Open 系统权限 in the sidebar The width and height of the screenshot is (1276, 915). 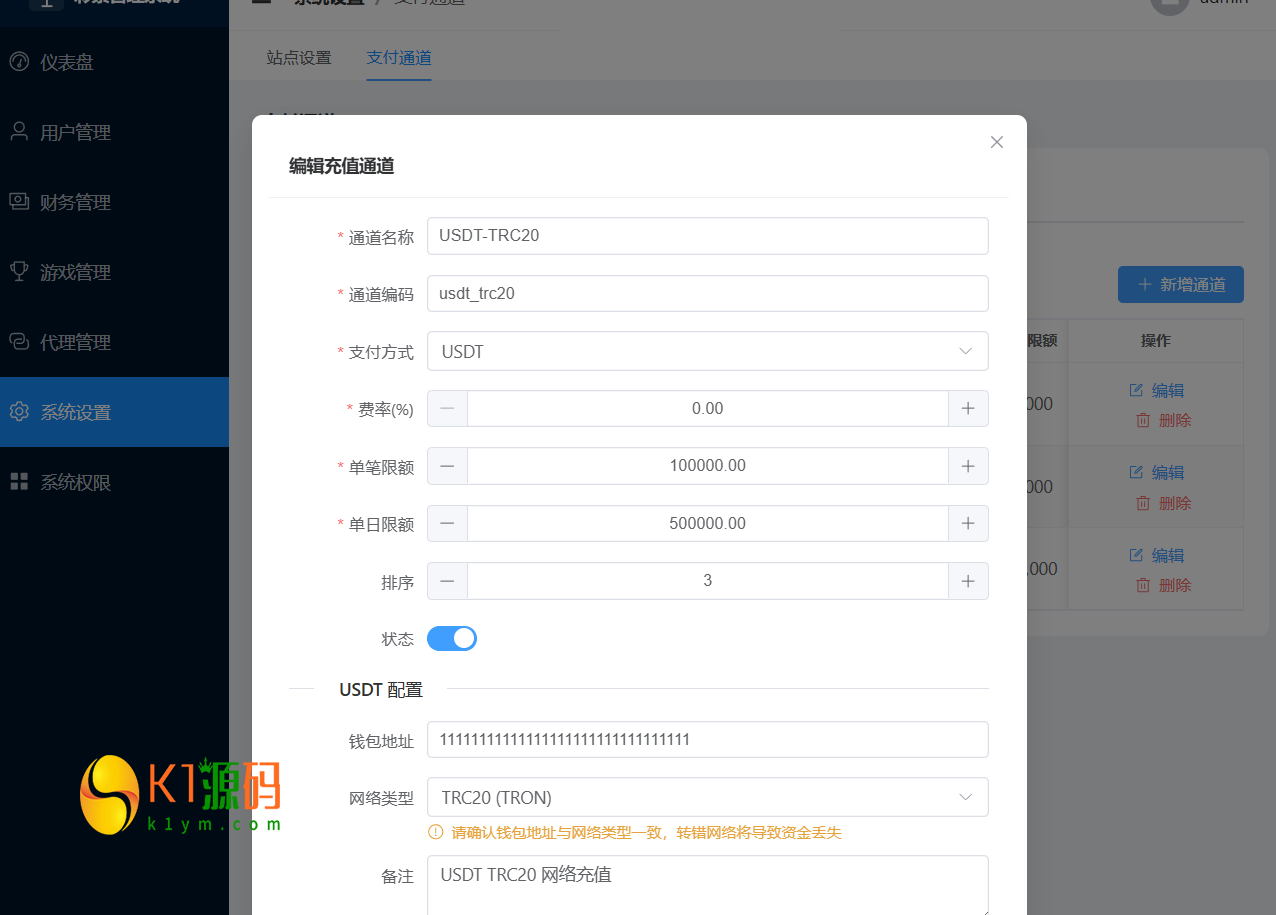(x=114, y=482)
